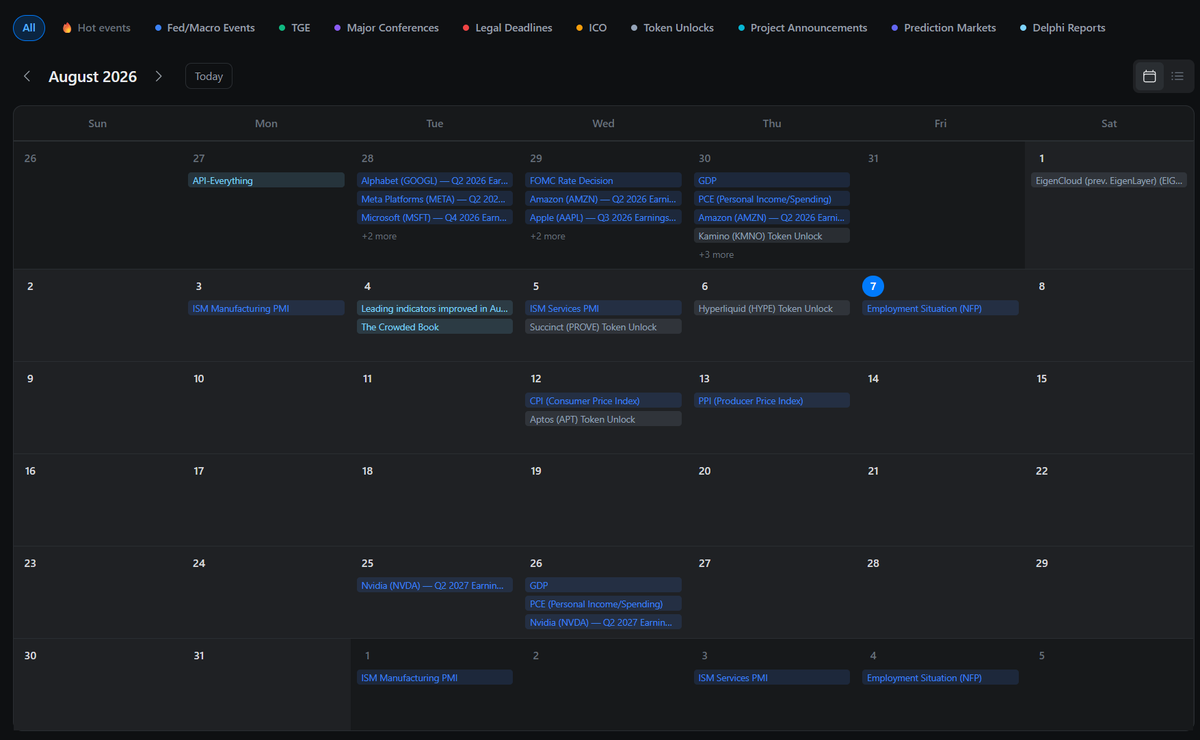Image resolution: width=1200 pixels, height=740 pixels.
Task: Open API-Everything event on the 27th
Action: point(266,181)
